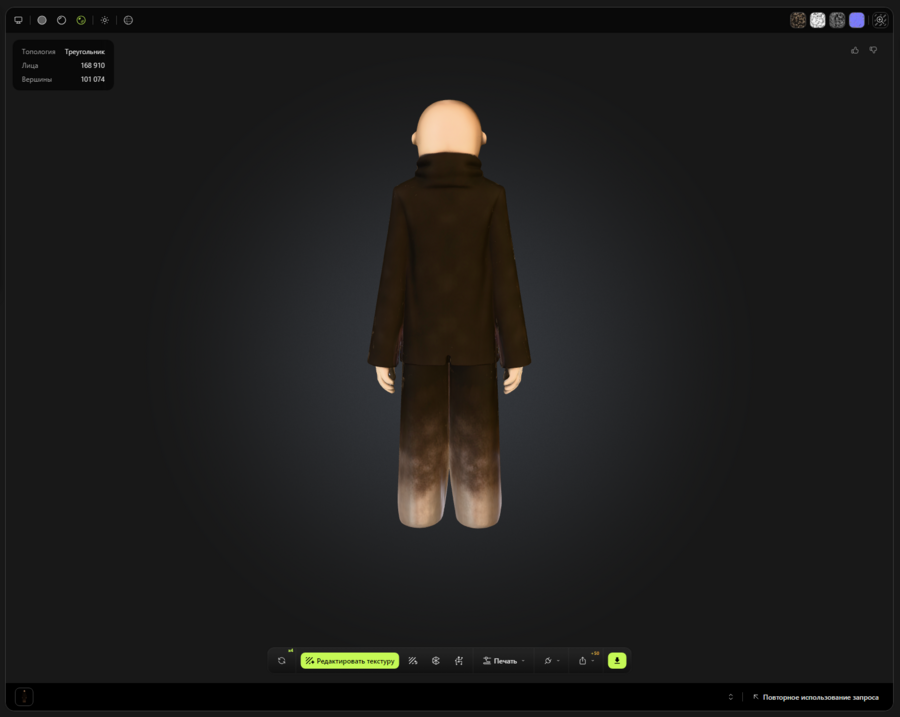Click the remesh cube icon
900x717 pixels.
point(436,661)
